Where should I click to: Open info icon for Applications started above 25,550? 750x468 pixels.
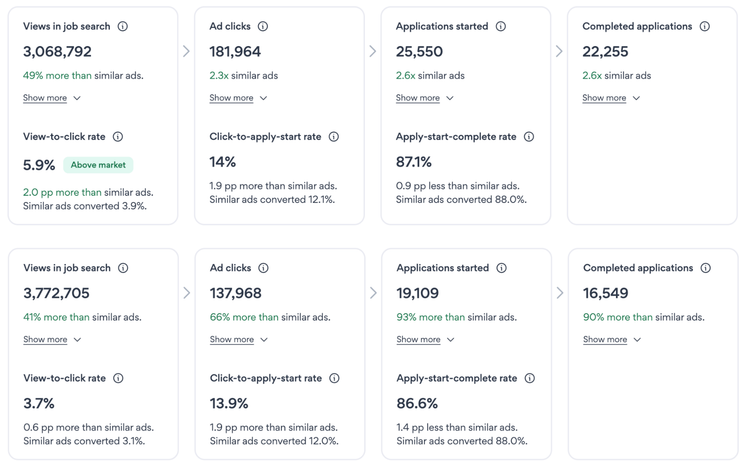coord(501,27)
